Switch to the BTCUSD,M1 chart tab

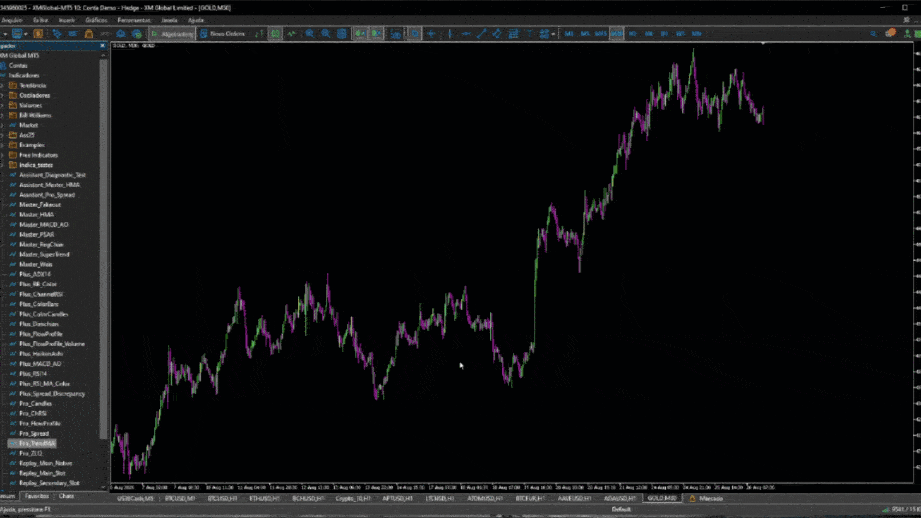[x=180, y=499]
